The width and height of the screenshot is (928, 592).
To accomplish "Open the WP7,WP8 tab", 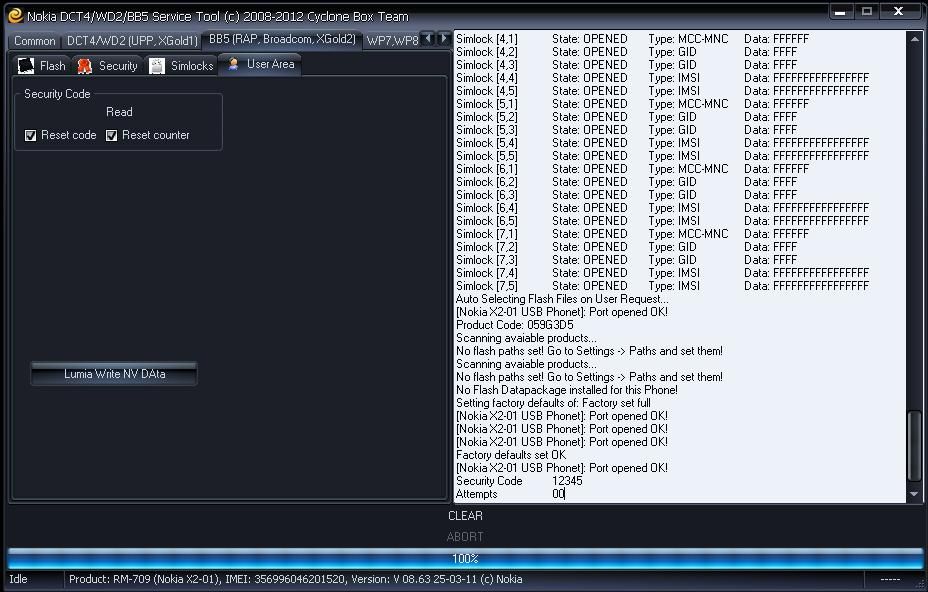I will click(x=392, y=41).
